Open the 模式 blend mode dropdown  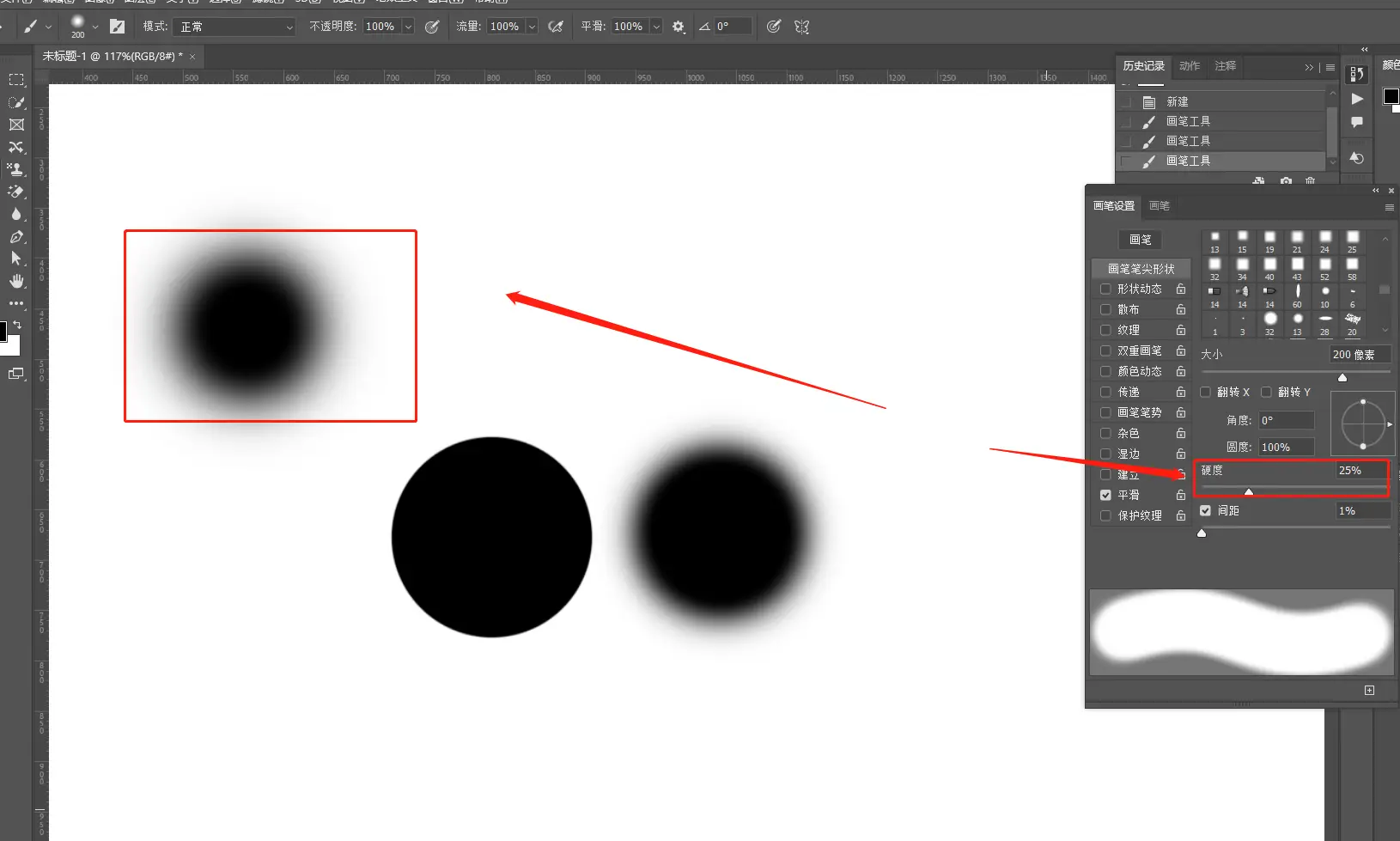(x=234, y=27)
